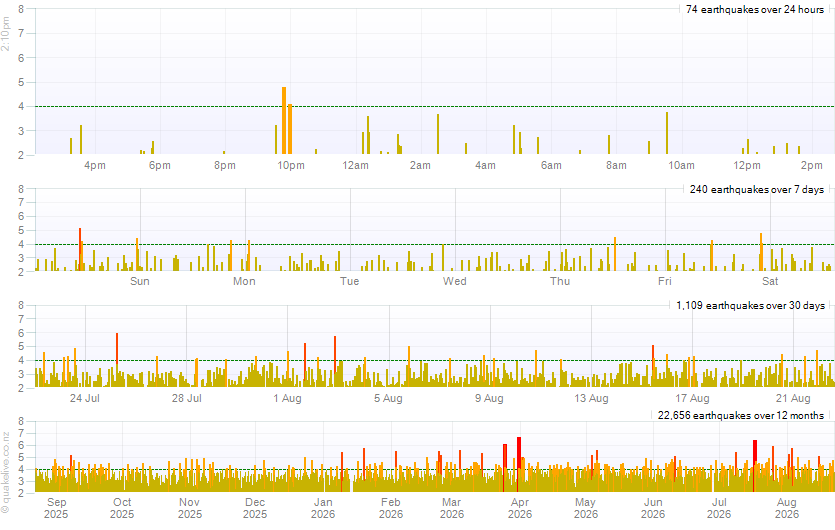Click the Apr 2026 month label
Viewport: 835px width, 530px height.
coord(520,508)
